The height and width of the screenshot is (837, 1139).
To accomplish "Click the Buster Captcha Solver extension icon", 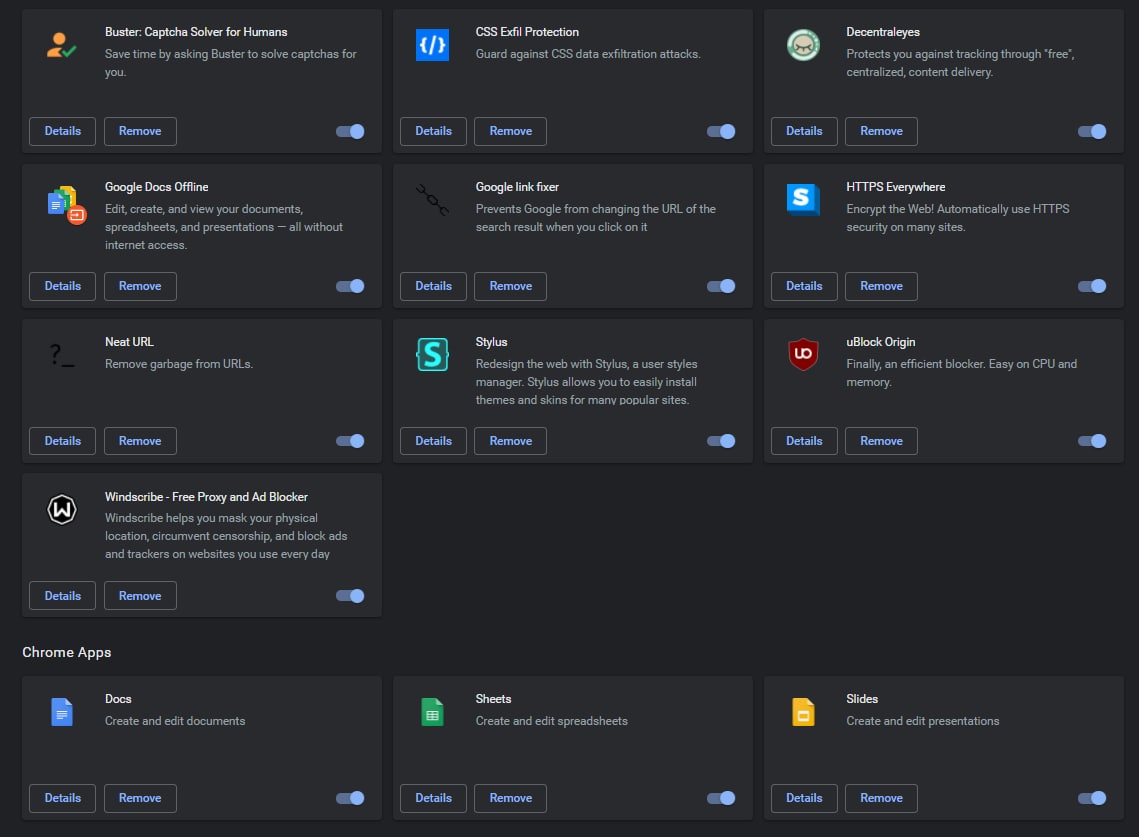I will pyautogui.click(x=62, y=45).
